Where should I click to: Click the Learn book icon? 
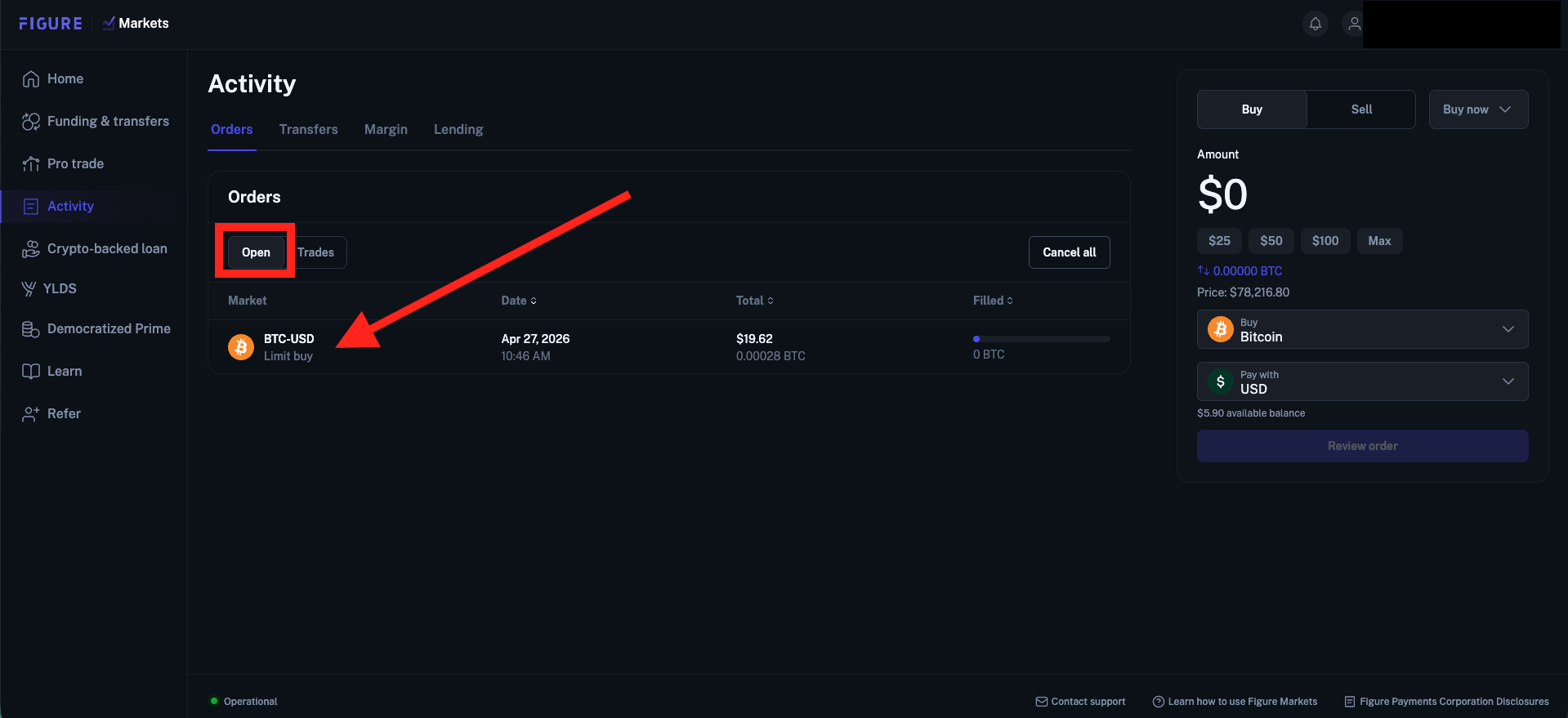click(x=31, y=372)
